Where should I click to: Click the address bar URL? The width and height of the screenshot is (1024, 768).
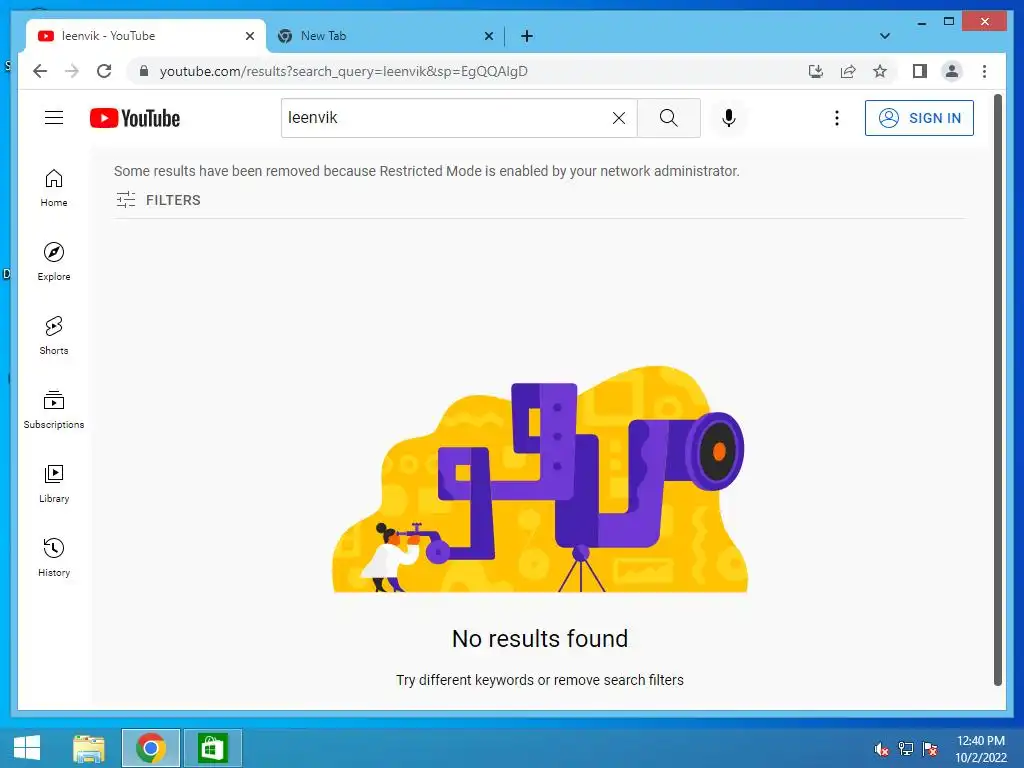tap(344, 71)
